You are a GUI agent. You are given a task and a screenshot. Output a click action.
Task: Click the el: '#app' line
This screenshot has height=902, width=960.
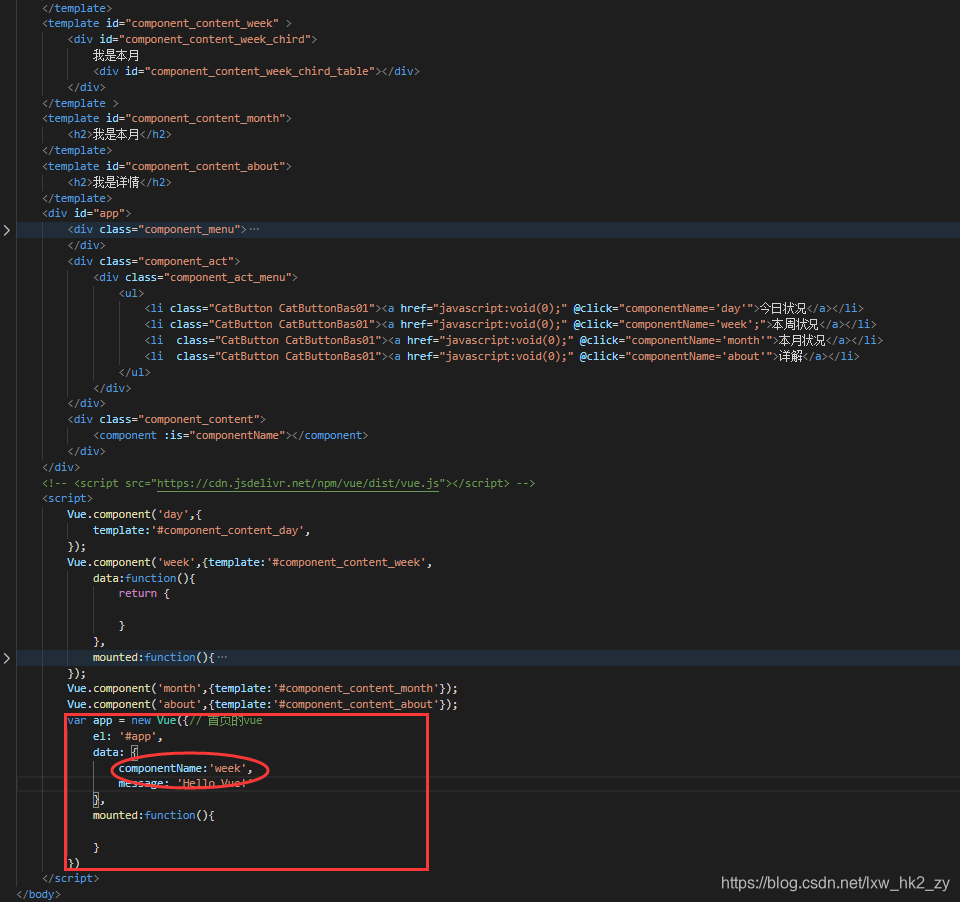(x=127, y=736)
